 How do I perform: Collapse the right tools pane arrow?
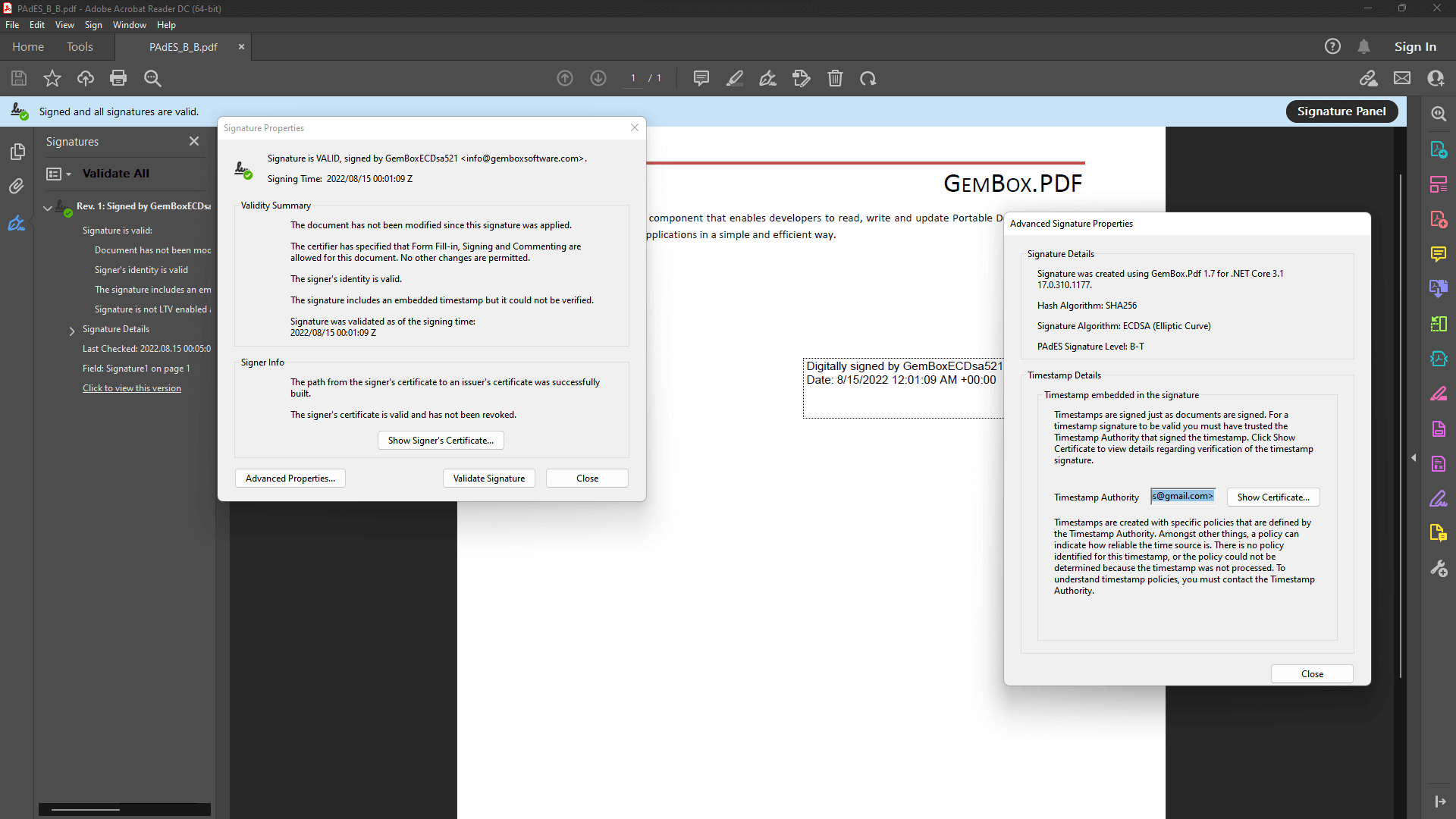(x=1414, y=458)
